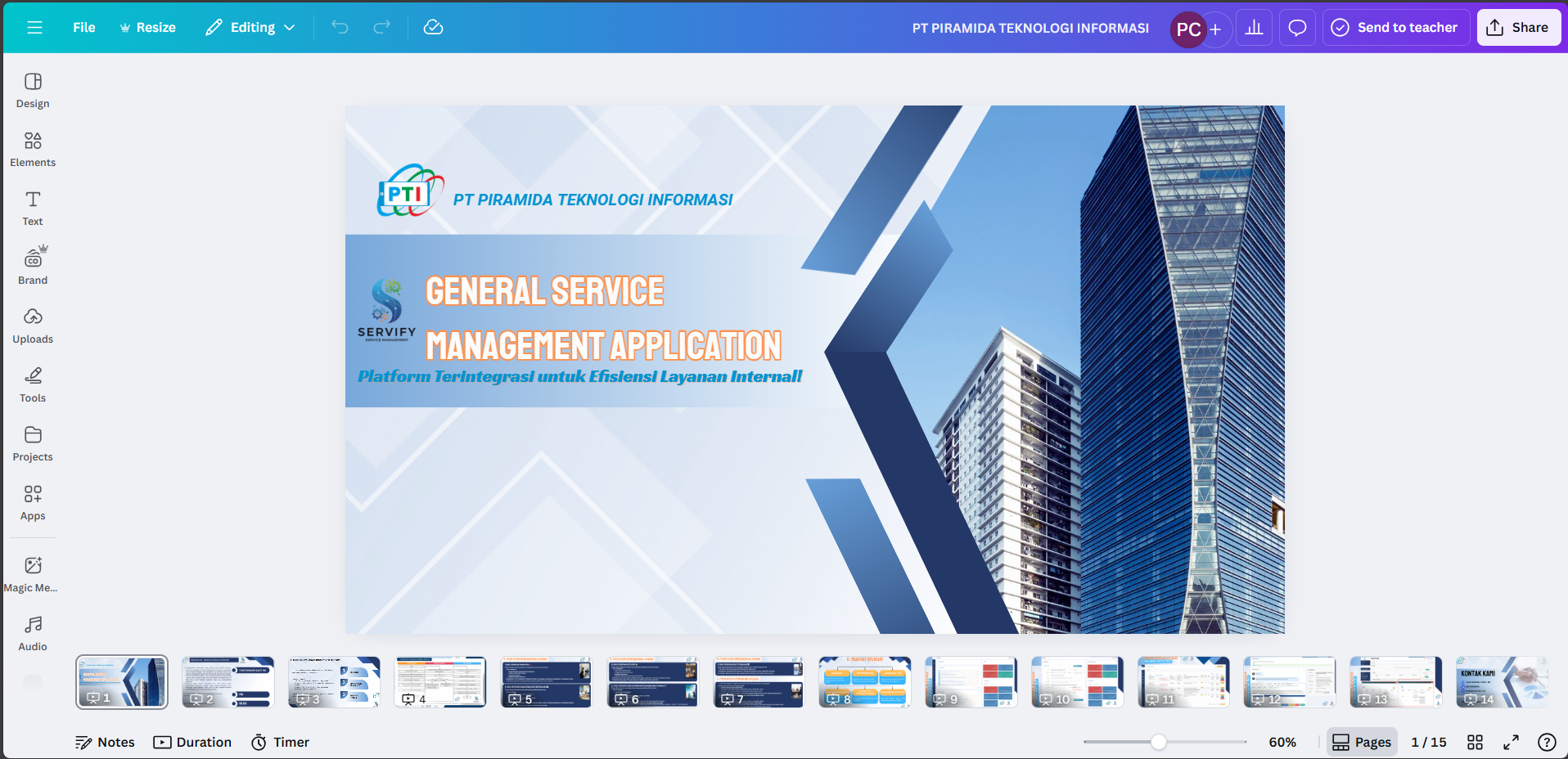Check cloud save status icon
1568x759 pixels.
[x=433, y=28]
